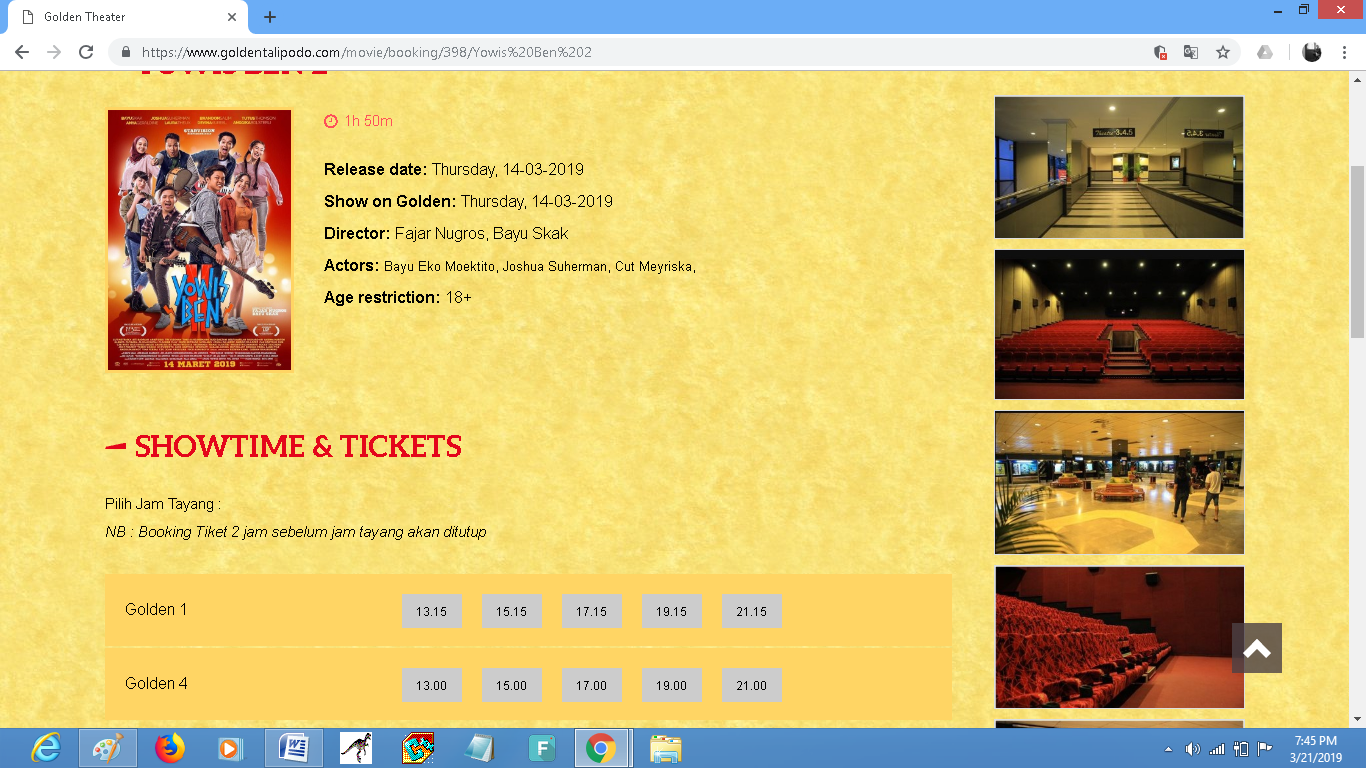Show hidden tray icons arrow
Screen dimensions: 1366x768
click(1169, 749)
